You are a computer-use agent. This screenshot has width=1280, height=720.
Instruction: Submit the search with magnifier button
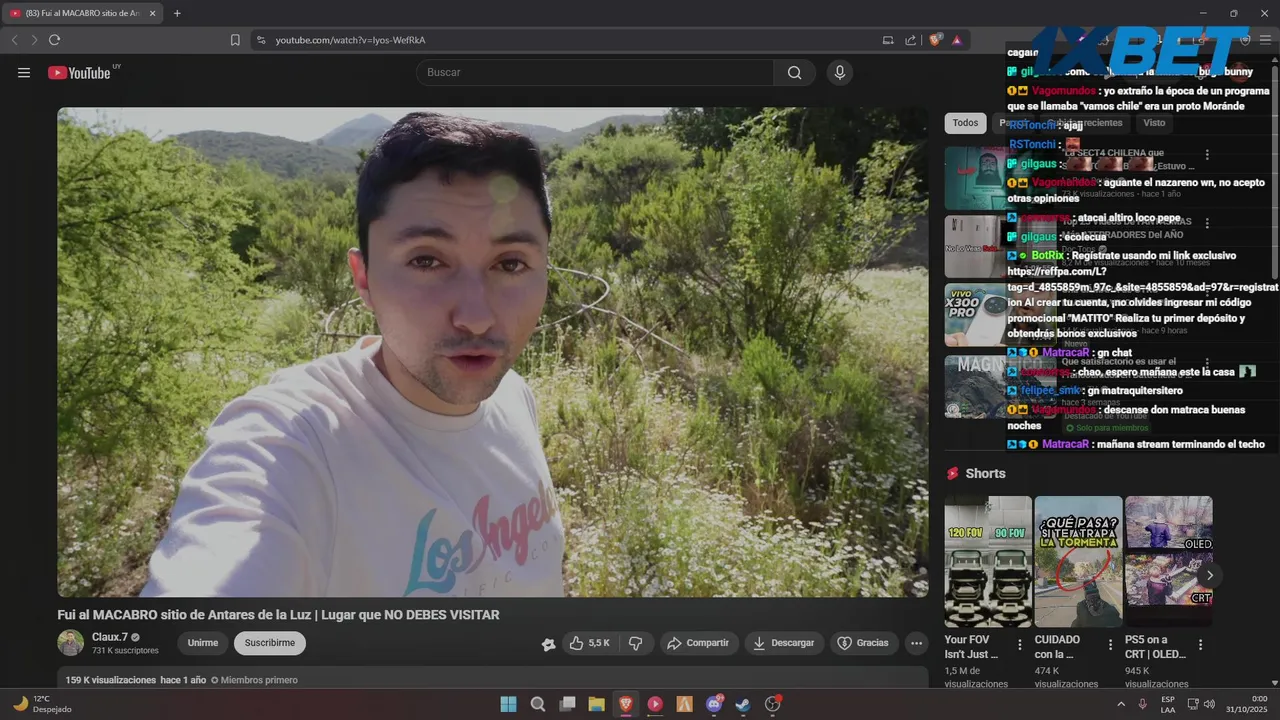pos(795,72)
